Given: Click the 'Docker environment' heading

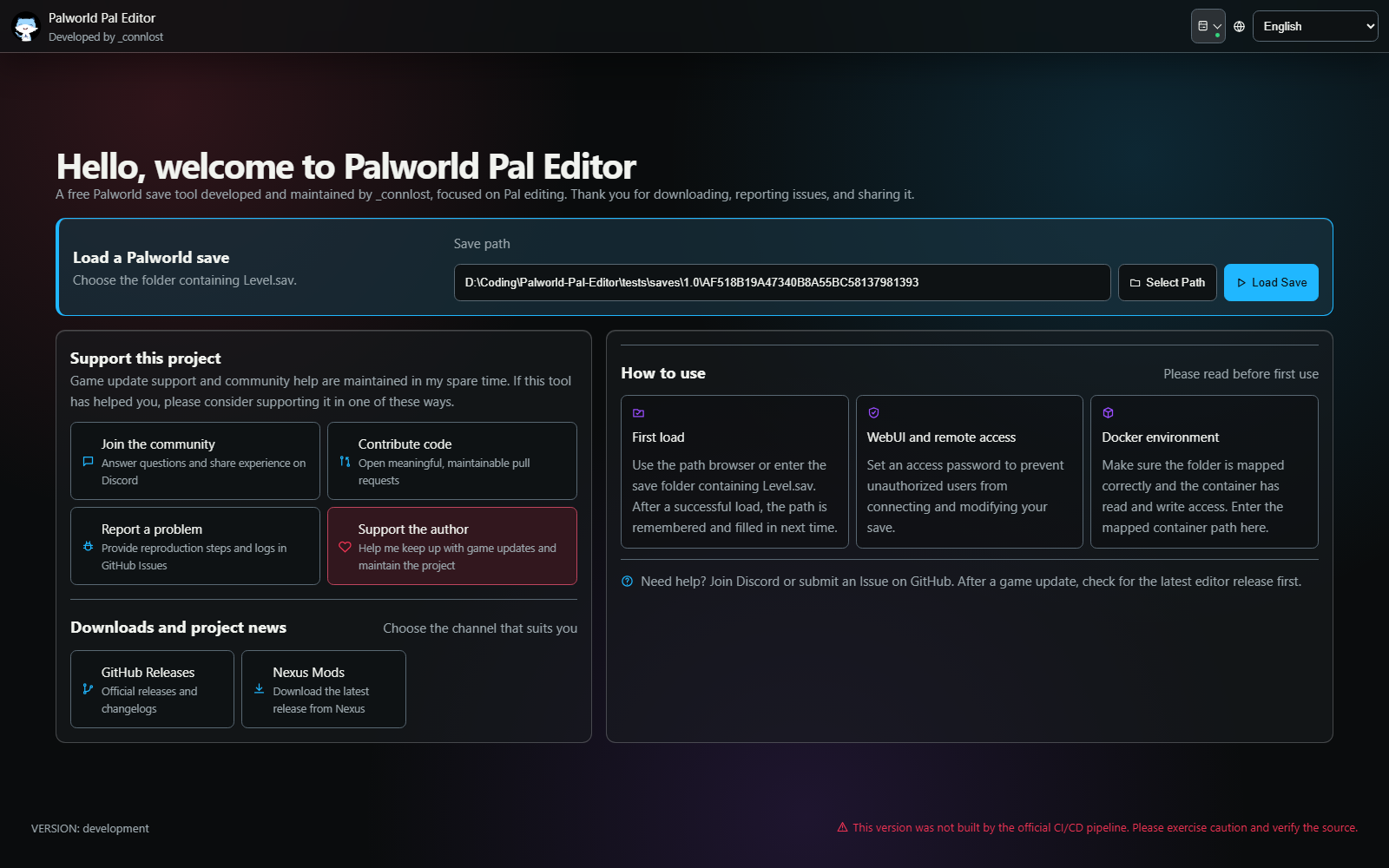Looking at the screenshot, I should [1161, 437].
